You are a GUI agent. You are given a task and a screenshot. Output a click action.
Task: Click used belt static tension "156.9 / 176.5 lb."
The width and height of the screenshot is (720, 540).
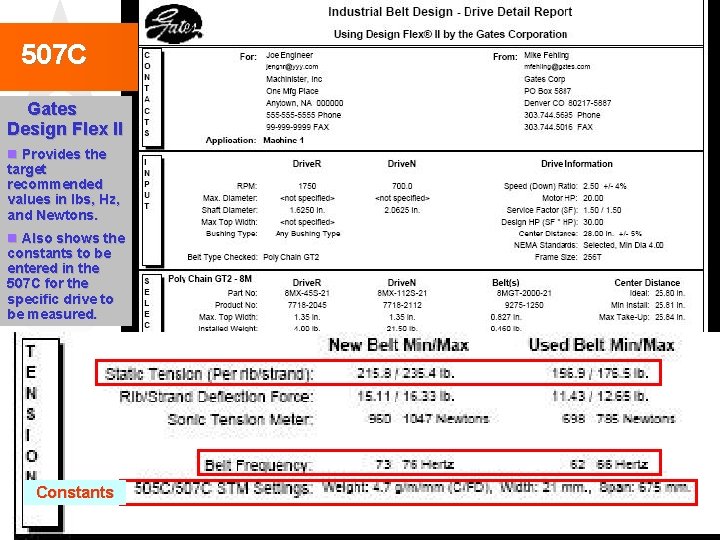pos(601,373)
